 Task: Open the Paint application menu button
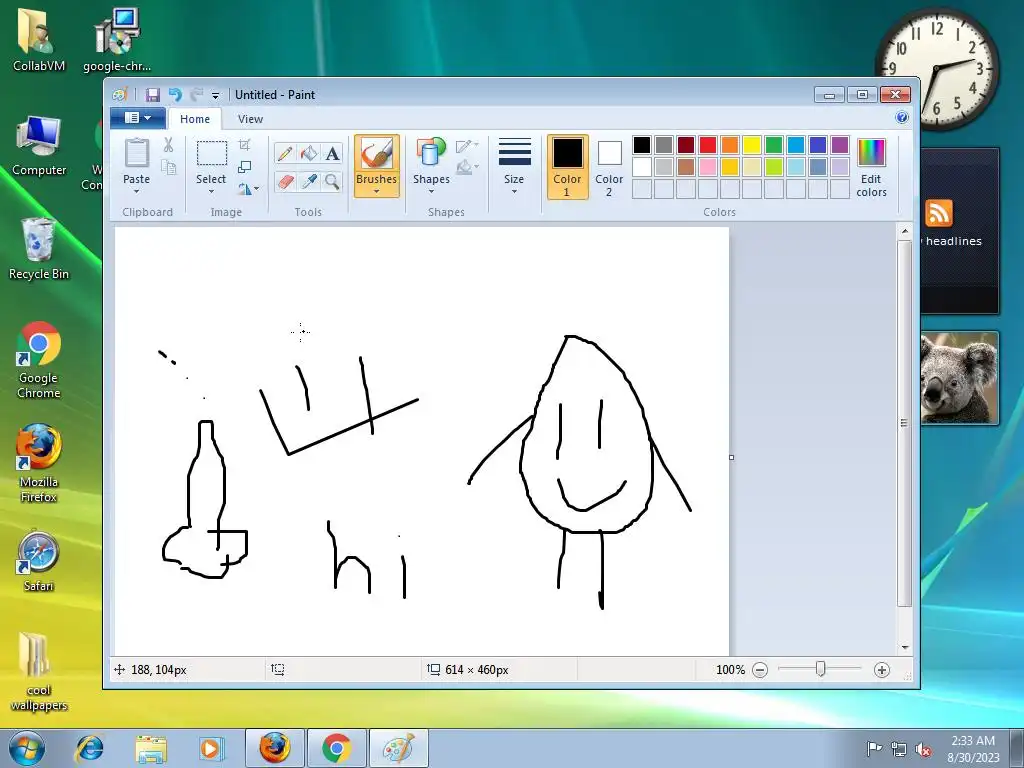(x=137, y=118)
